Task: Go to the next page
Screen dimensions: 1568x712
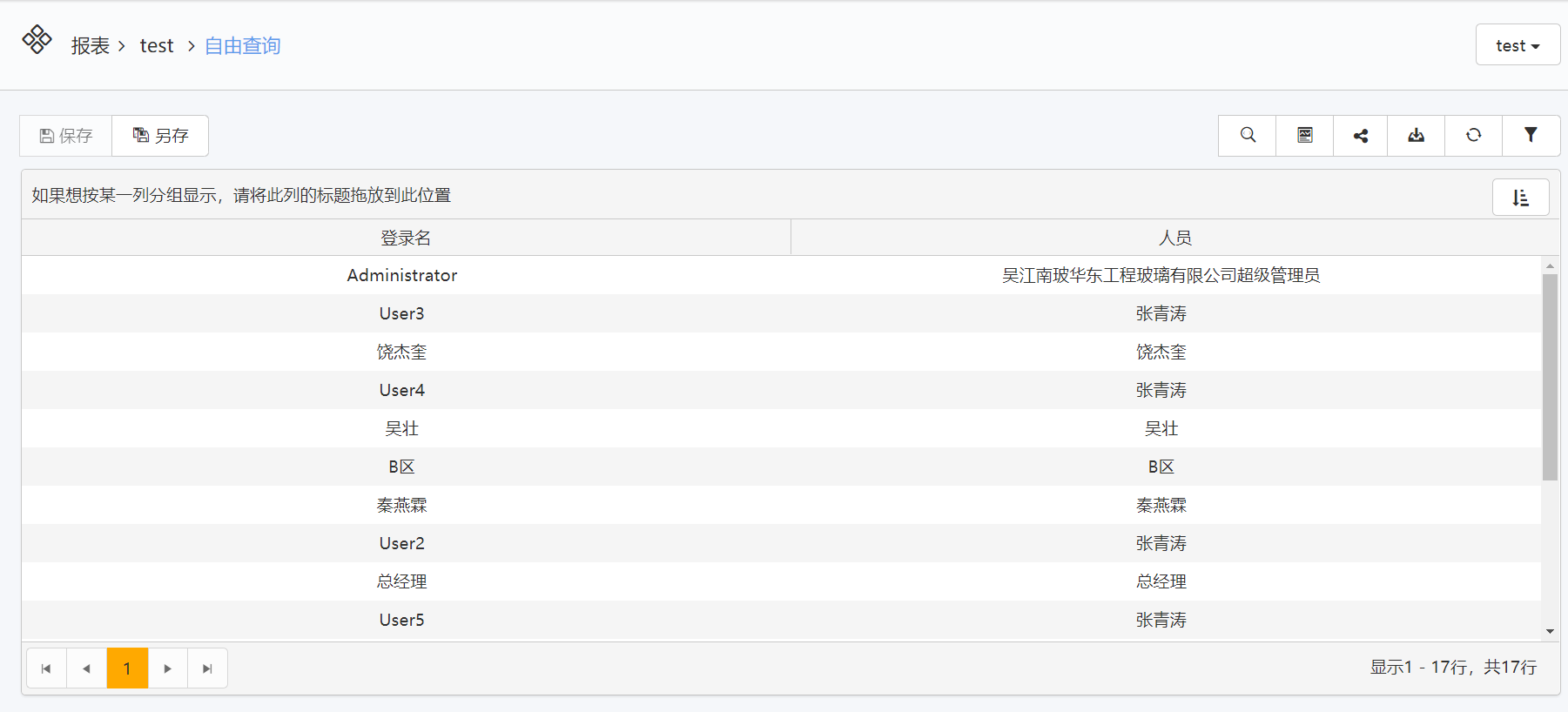Action: pyautogui.click(x=167, y=668)
